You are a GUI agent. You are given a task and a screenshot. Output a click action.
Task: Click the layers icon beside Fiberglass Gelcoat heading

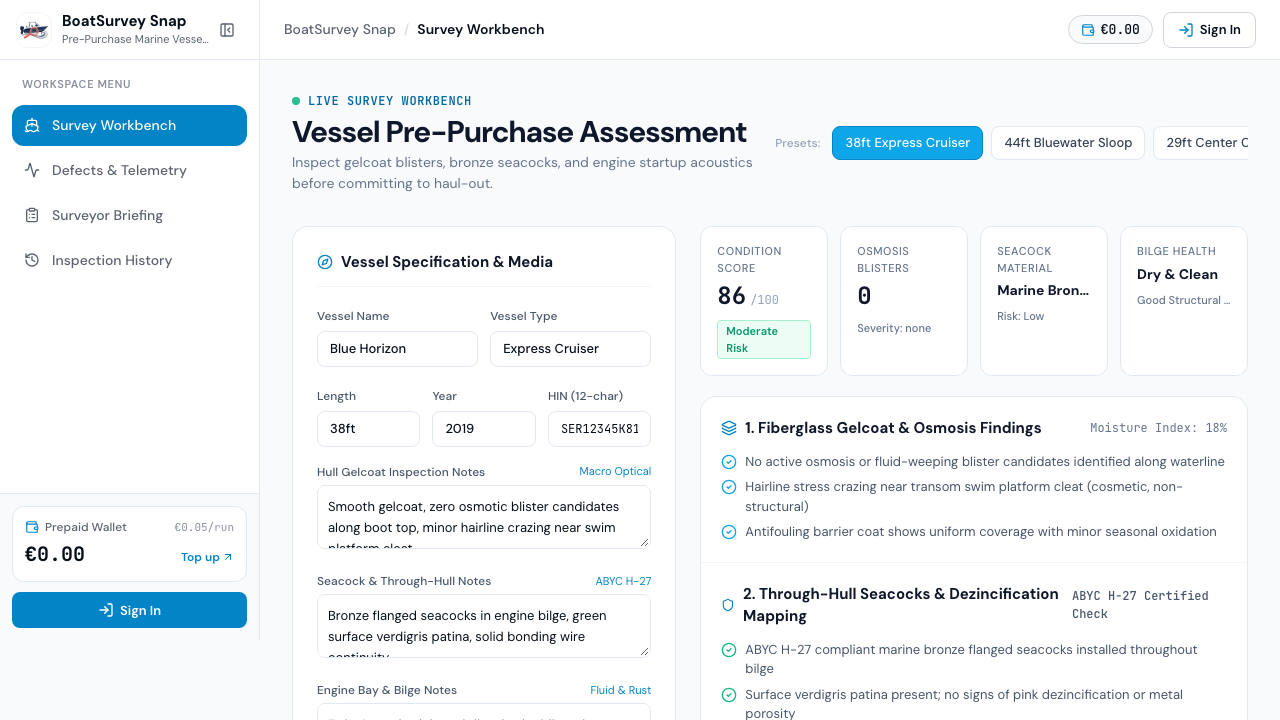click(x=729, y=428)
